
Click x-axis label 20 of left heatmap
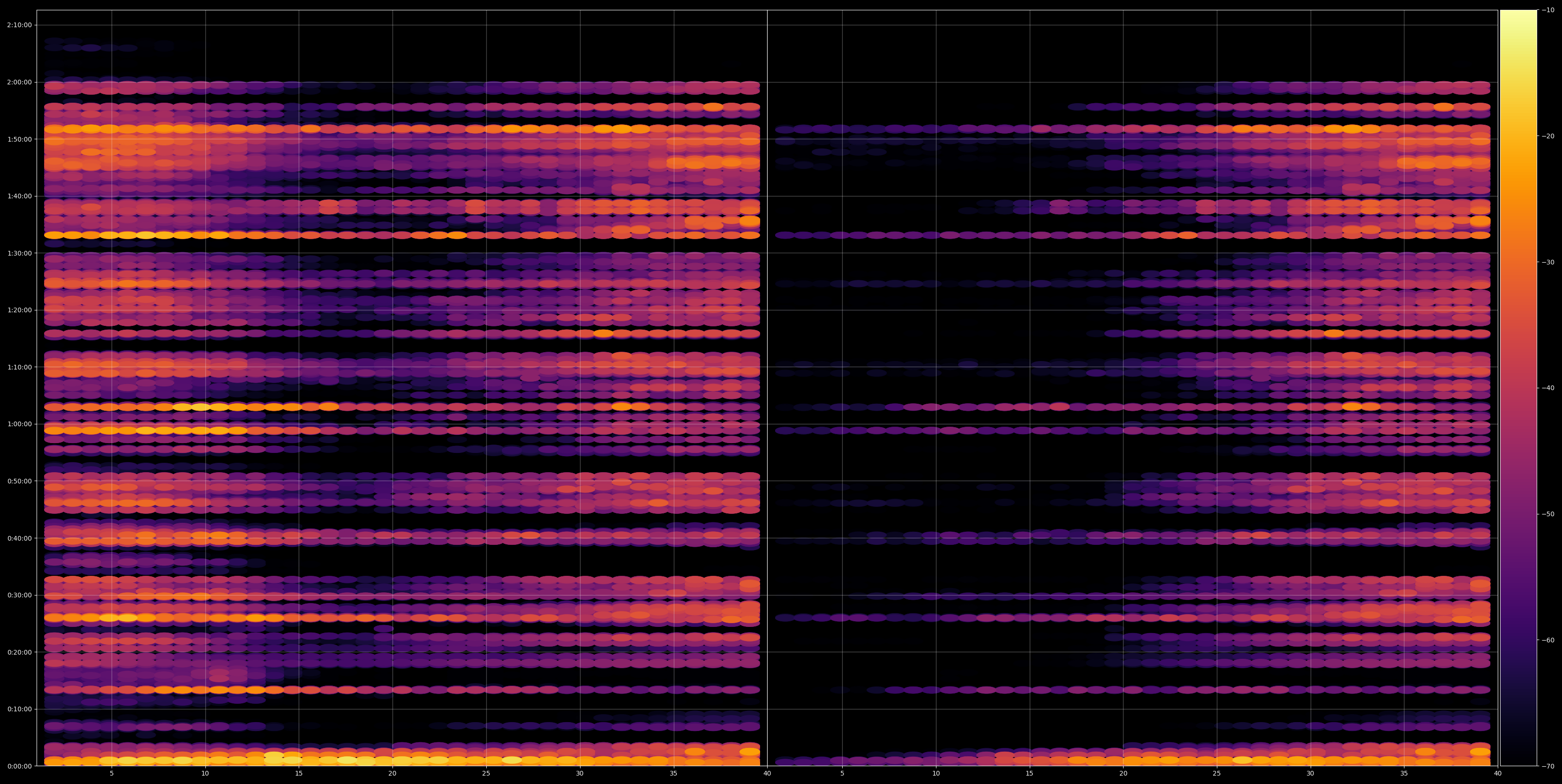[392, 774]
